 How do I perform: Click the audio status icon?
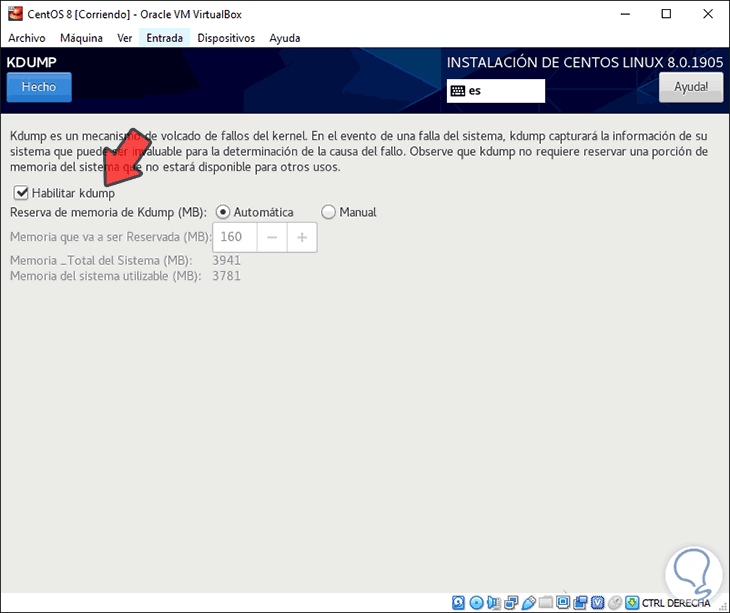pos(494,603)
